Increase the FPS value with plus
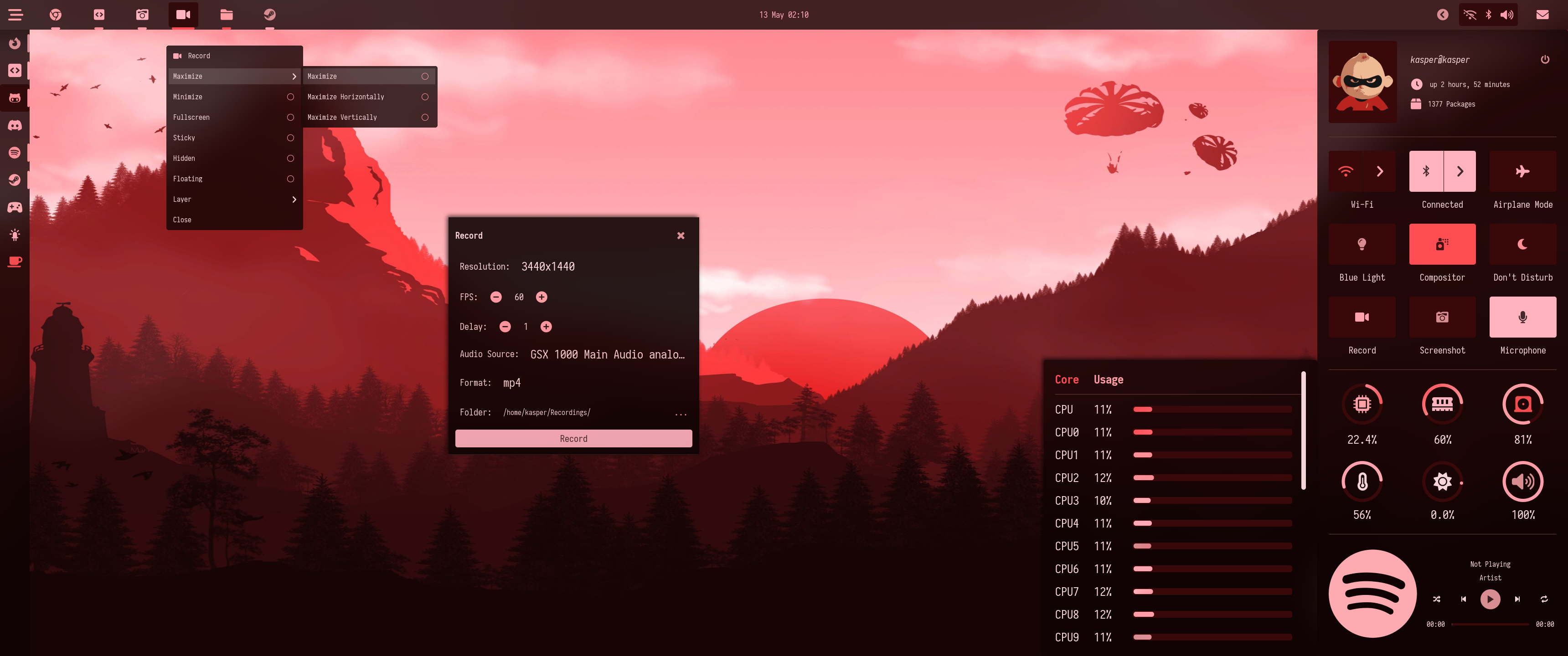Screen dimensions: 1568x656 pyautogui.click(x=541, y=297)
